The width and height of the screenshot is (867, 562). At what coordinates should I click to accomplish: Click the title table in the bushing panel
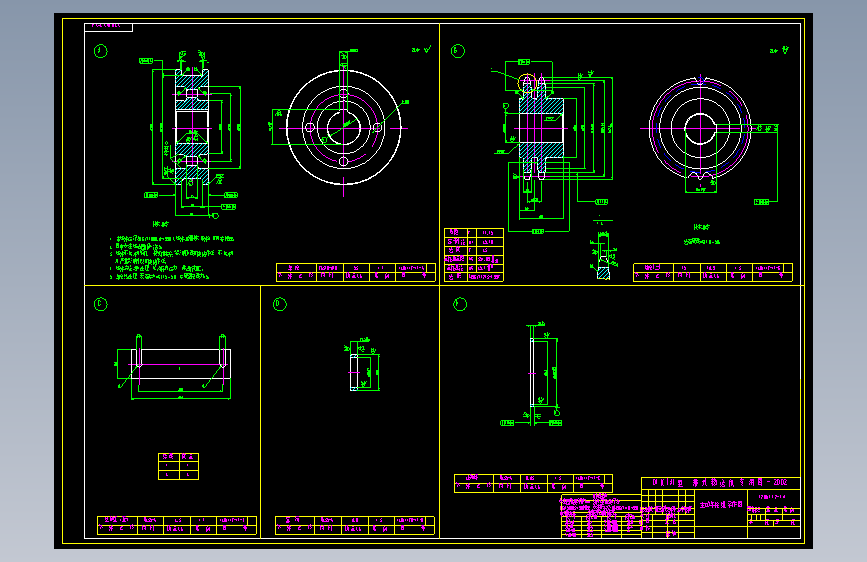point(354,525)
